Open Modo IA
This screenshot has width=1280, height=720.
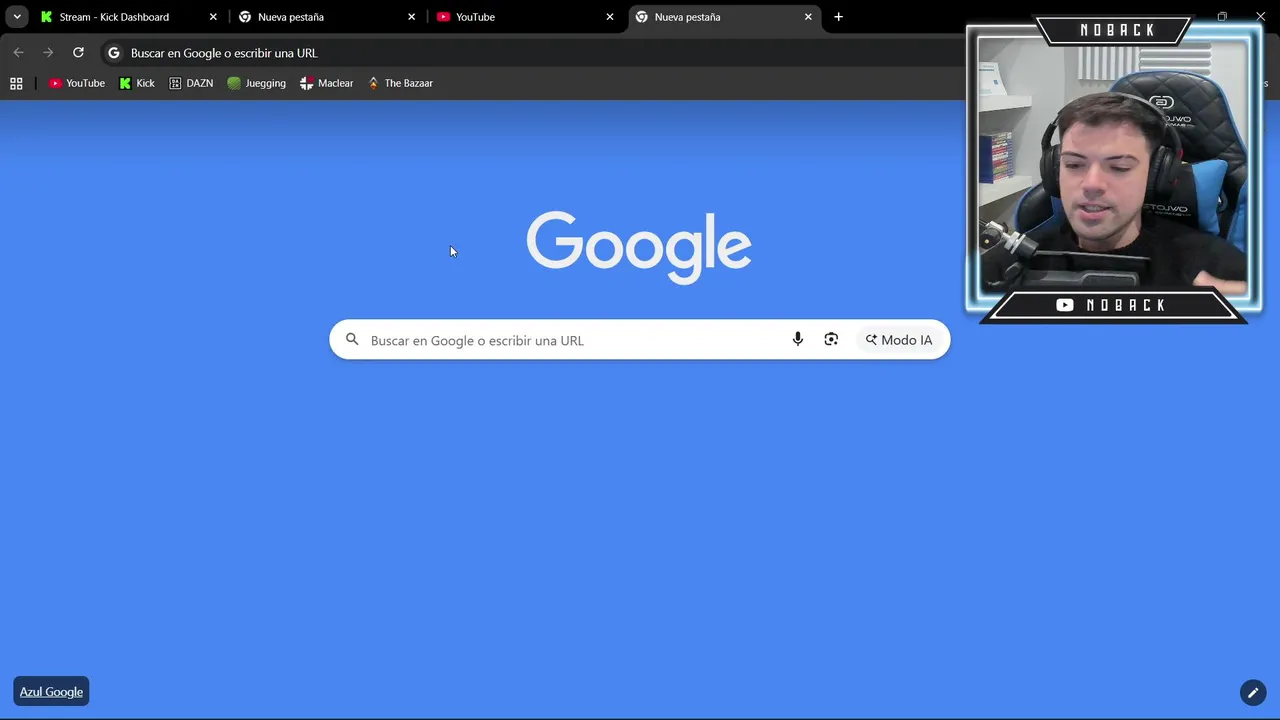coord(899,340)
